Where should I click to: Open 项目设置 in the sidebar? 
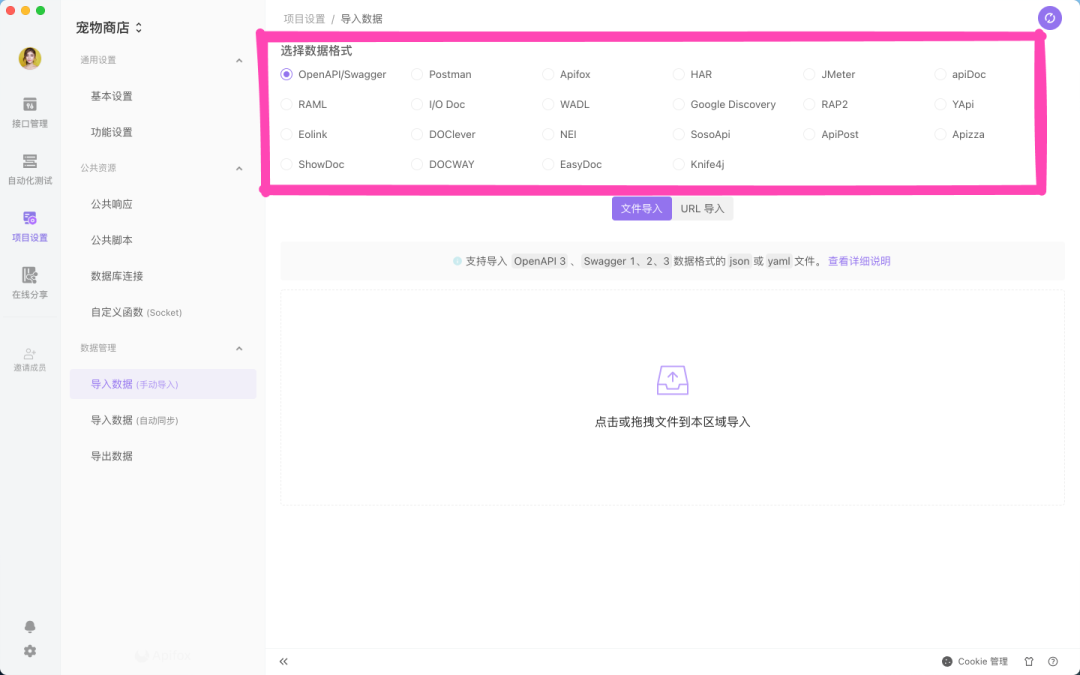30,227
